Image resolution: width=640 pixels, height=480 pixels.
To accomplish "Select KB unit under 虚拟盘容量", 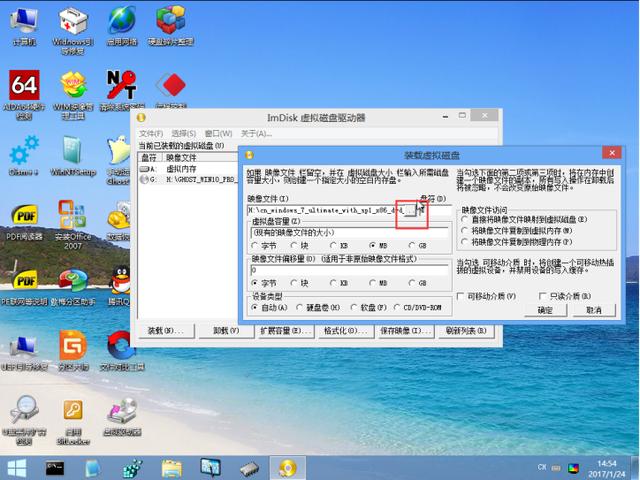I will click(x=339, y=245).
